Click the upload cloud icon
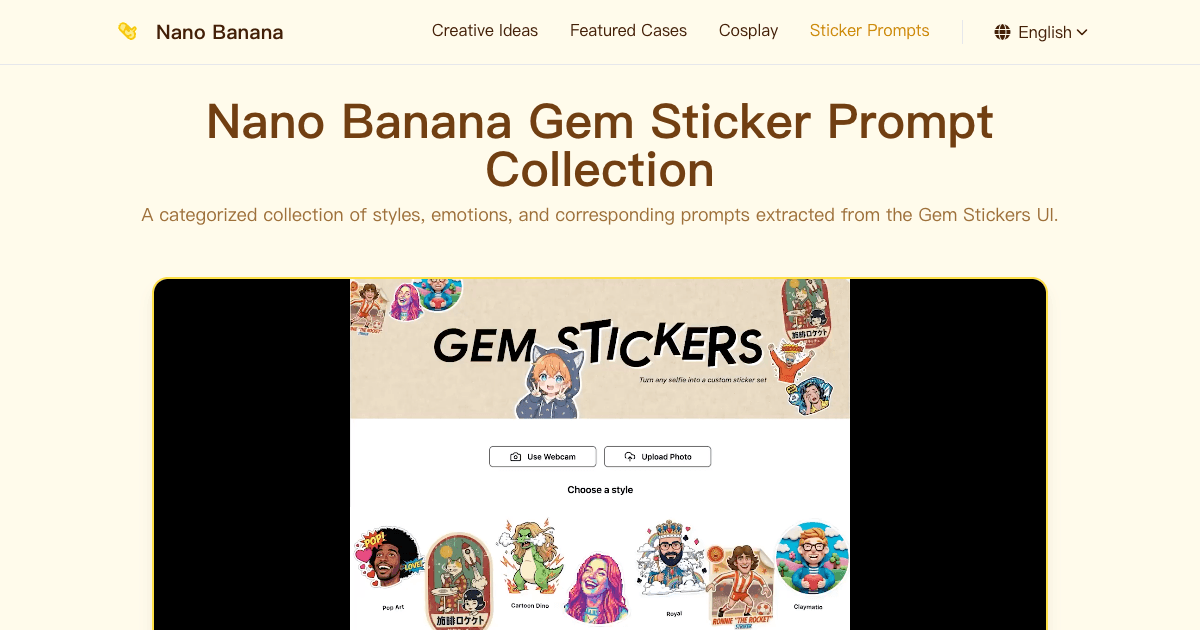1200x630 pixels. [x=630, y=457]
